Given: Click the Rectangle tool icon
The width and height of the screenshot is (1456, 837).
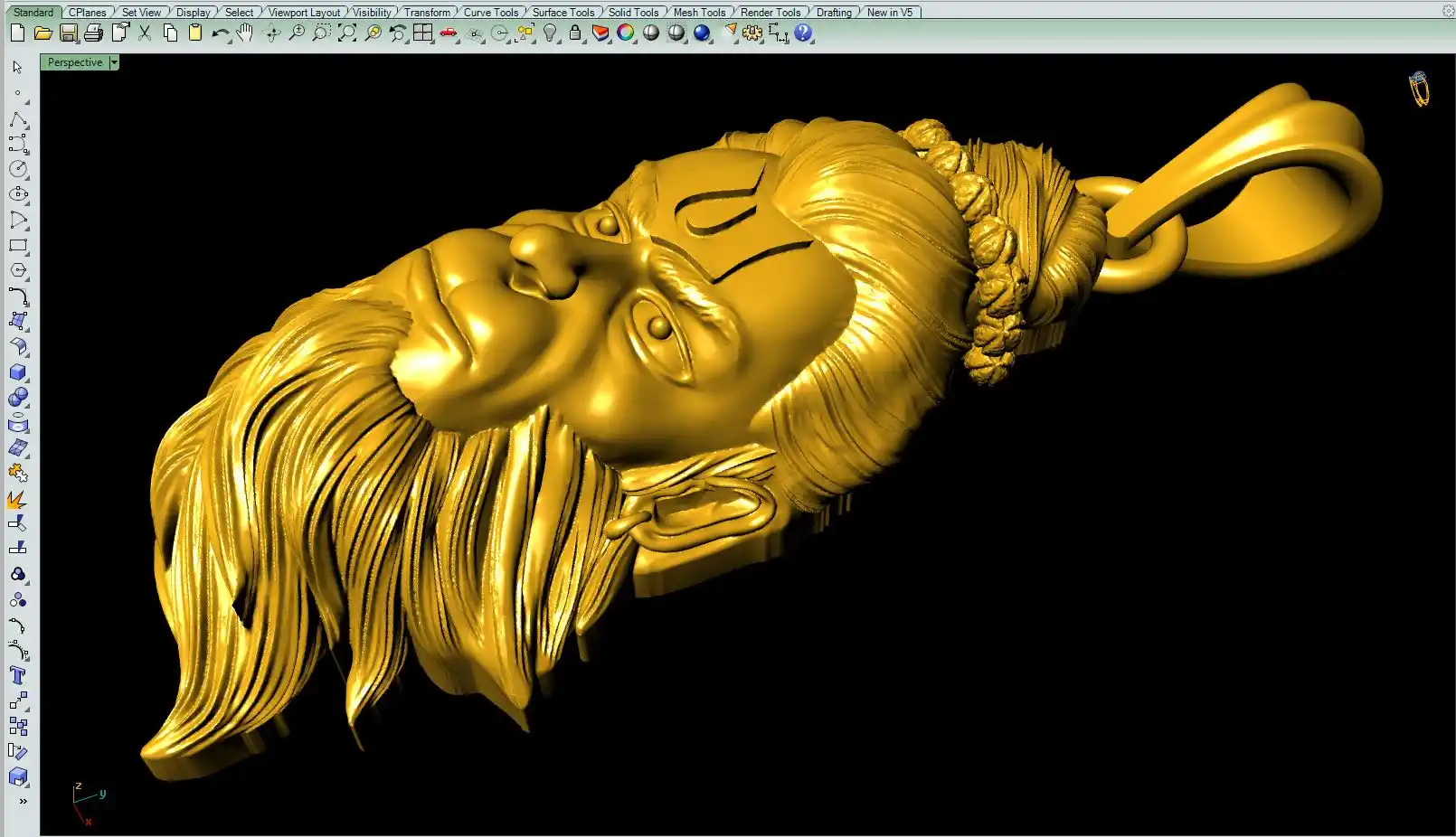Looking at the screenshot, I should (17, 246).
